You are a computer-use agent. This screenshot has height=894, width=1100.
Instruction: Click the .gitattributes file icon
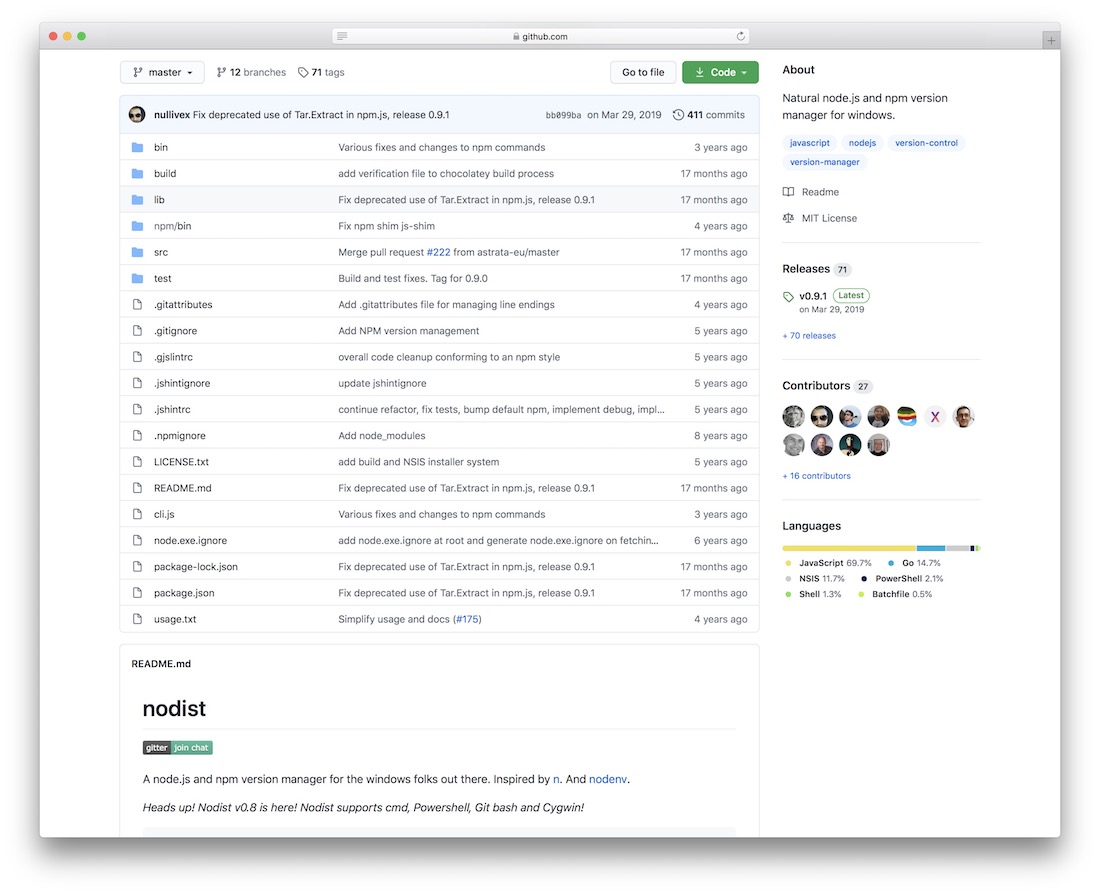138,305
